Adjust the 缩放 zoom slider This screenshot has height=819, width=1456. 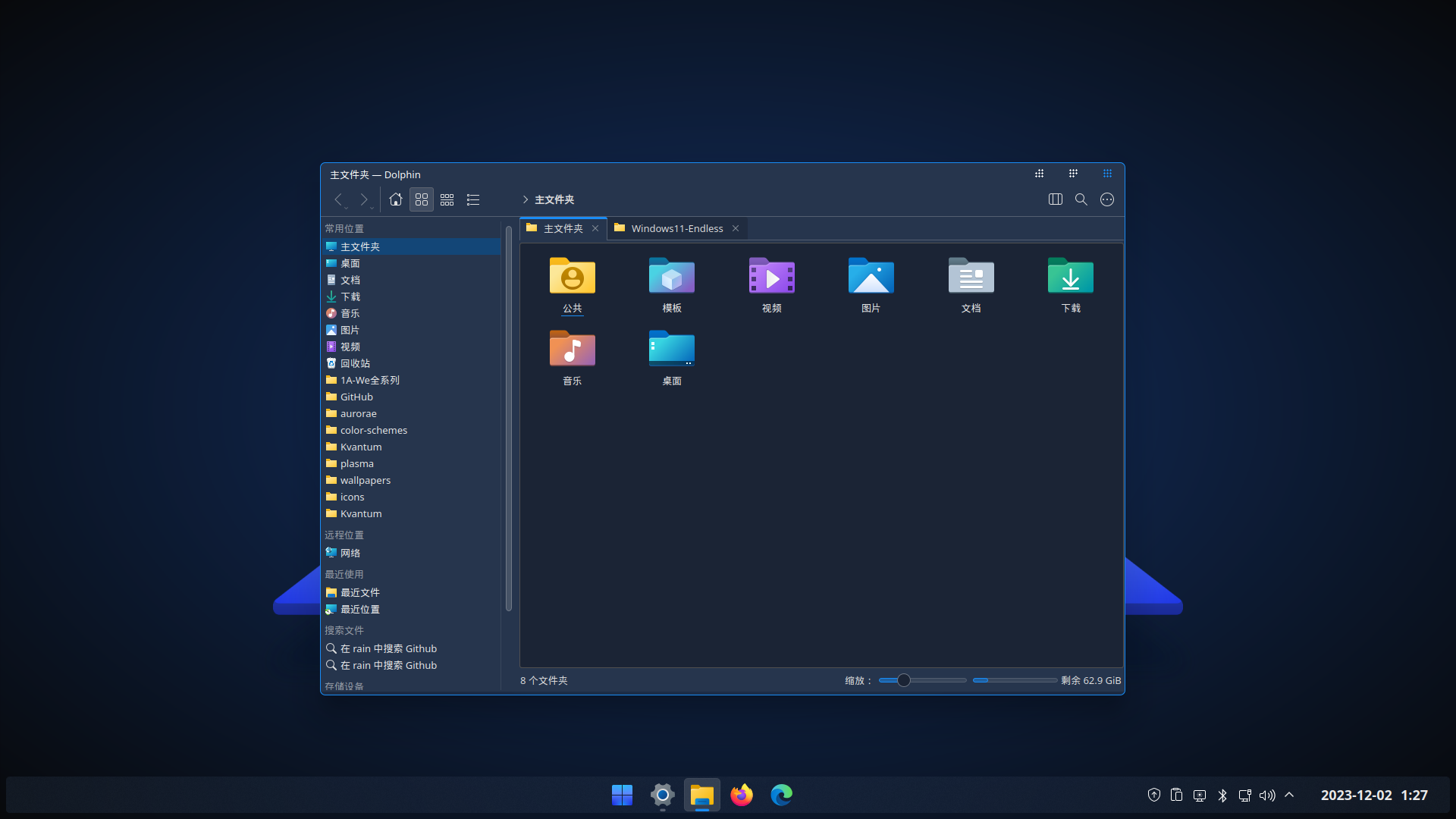[x=922, y=680]
